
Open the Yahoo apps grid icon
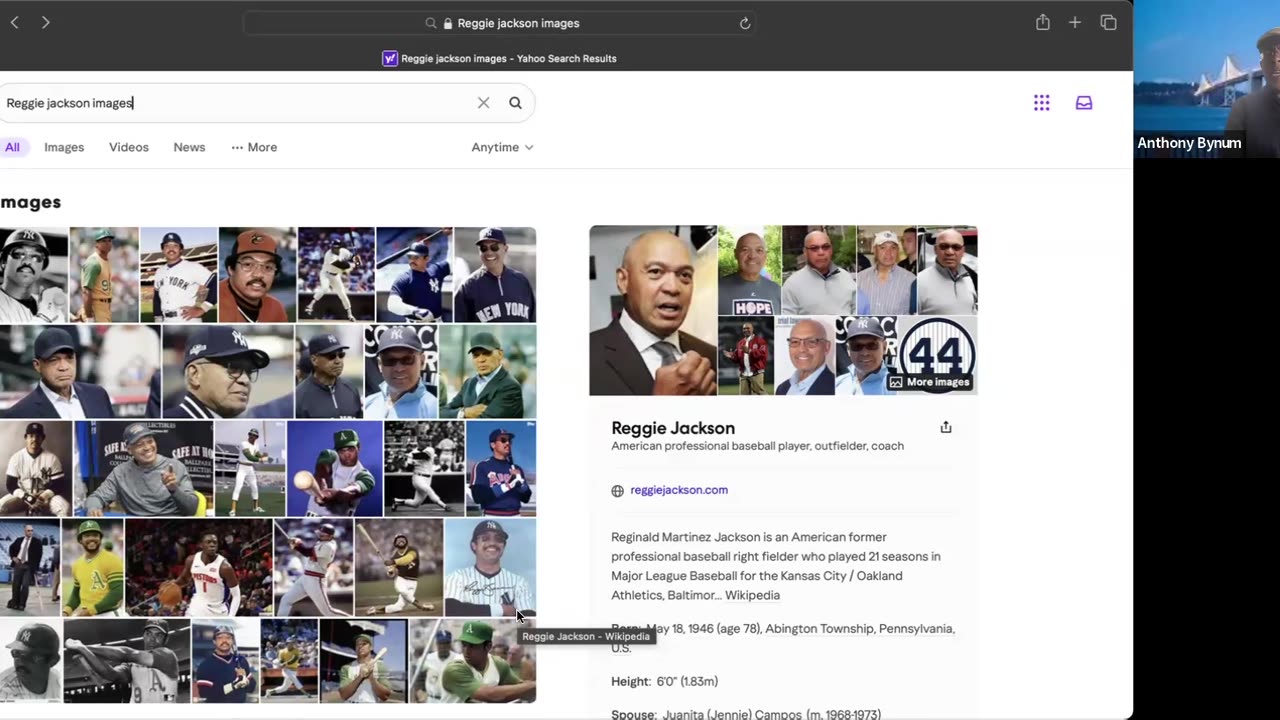click(1041, 103)
